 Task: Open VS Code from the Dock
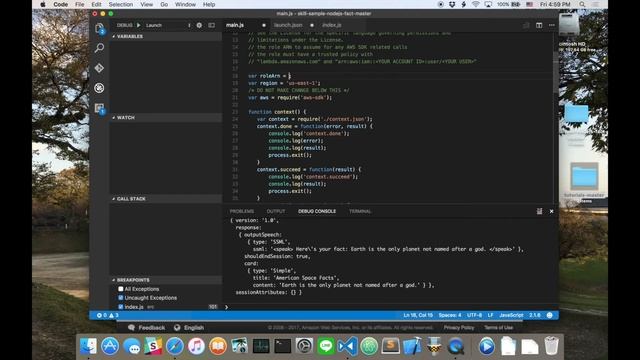click(x=347, y=347)
